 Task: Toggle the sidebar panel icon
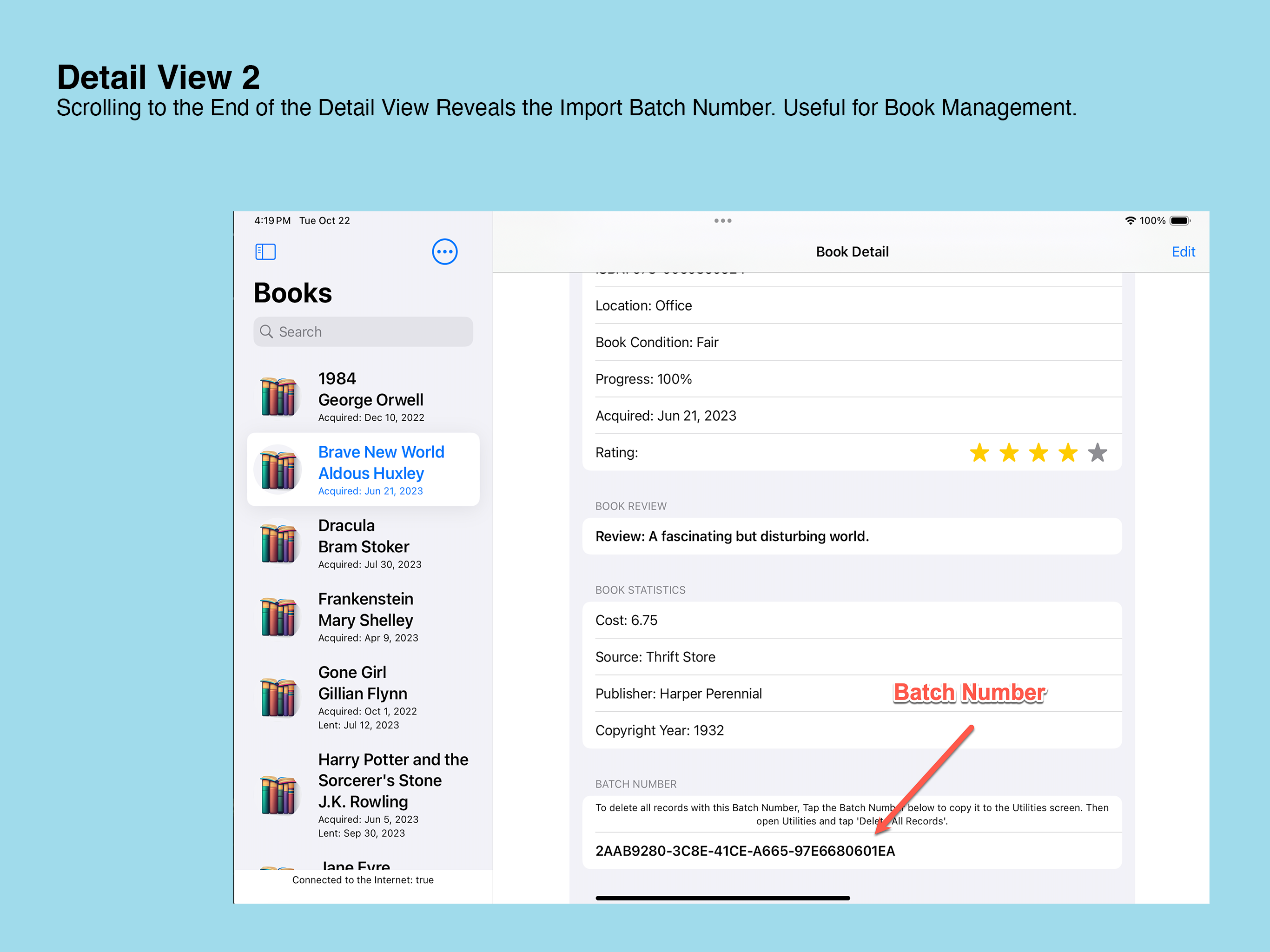(x=265, y=251)
